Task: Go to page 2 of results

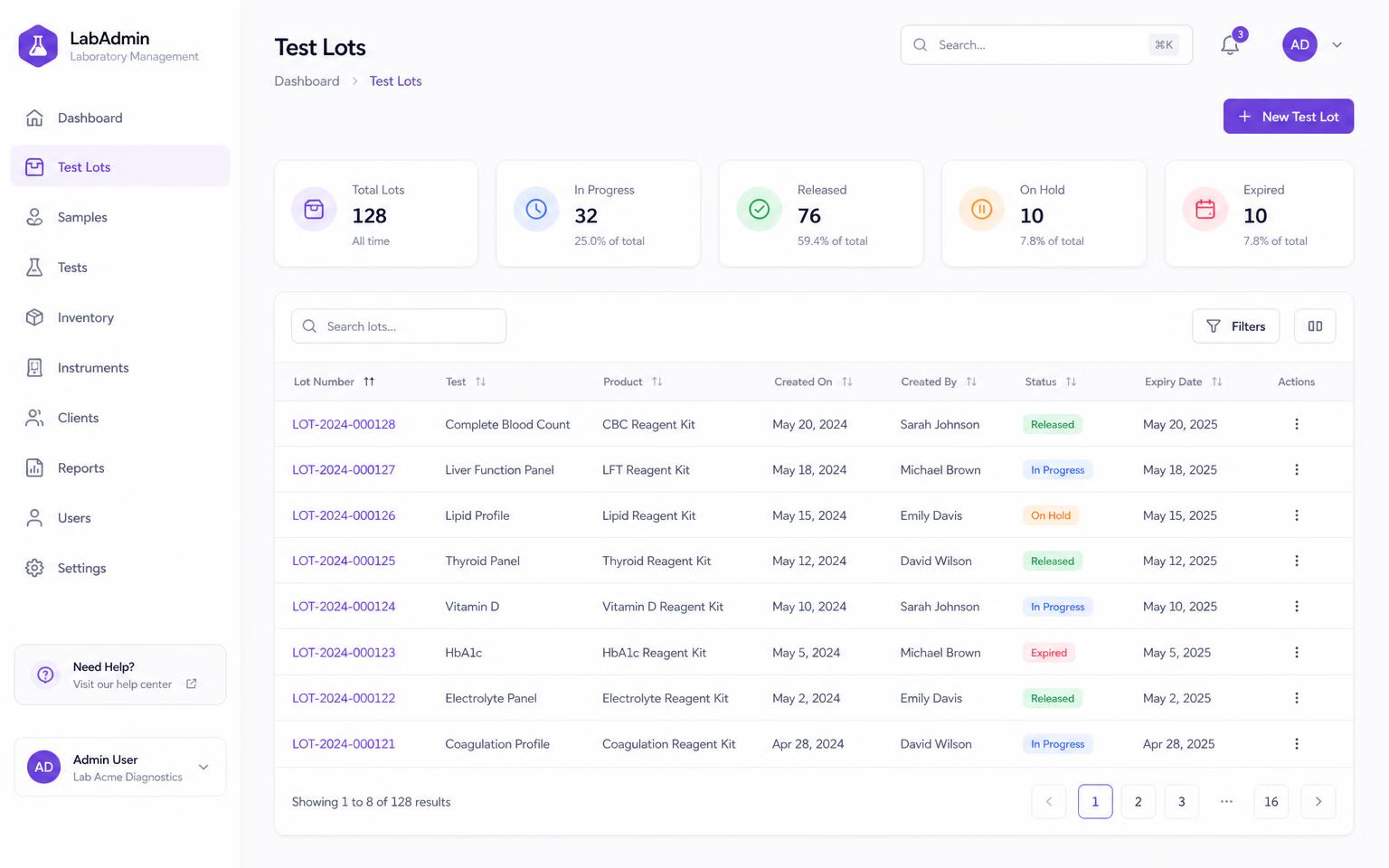Action: coord(1138,802)
